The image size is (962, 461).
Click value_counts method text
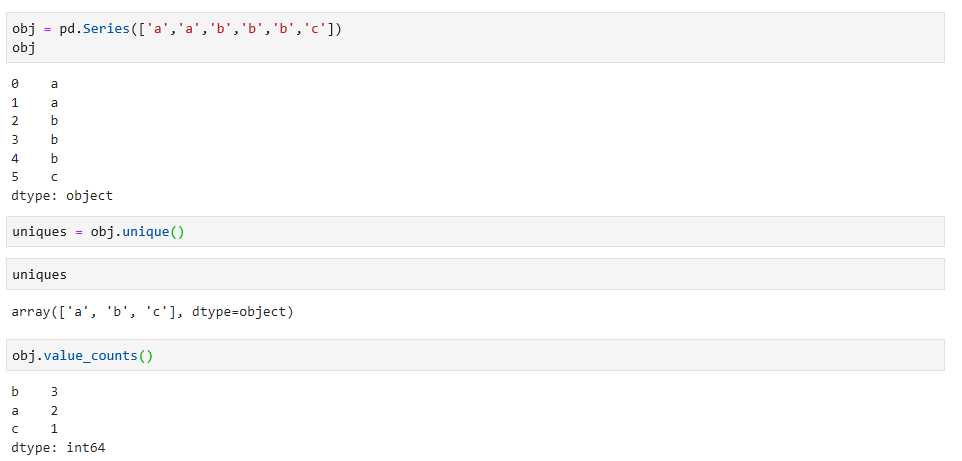click(x=90, y=355)
